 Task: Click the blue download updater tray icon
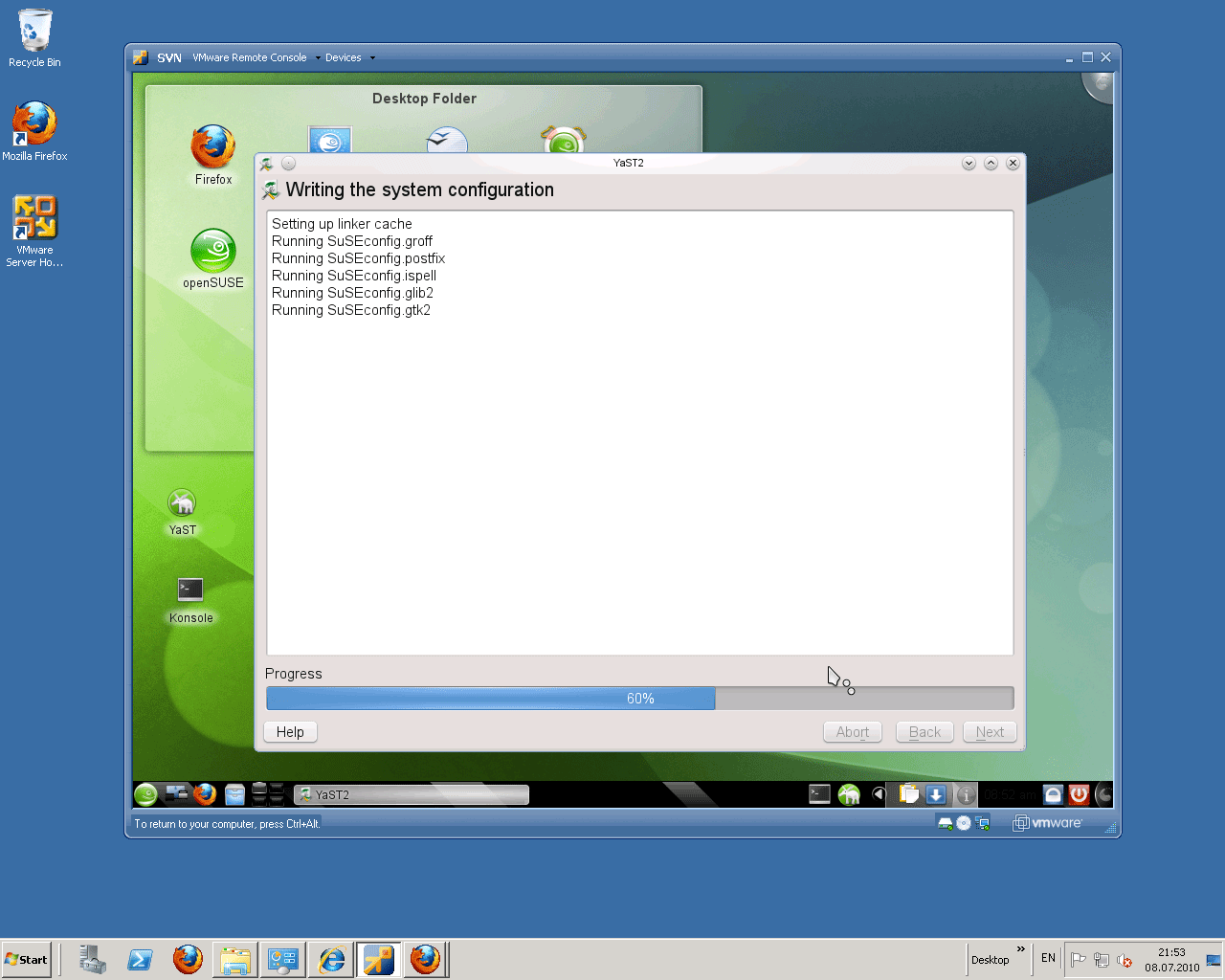(936, 794)
